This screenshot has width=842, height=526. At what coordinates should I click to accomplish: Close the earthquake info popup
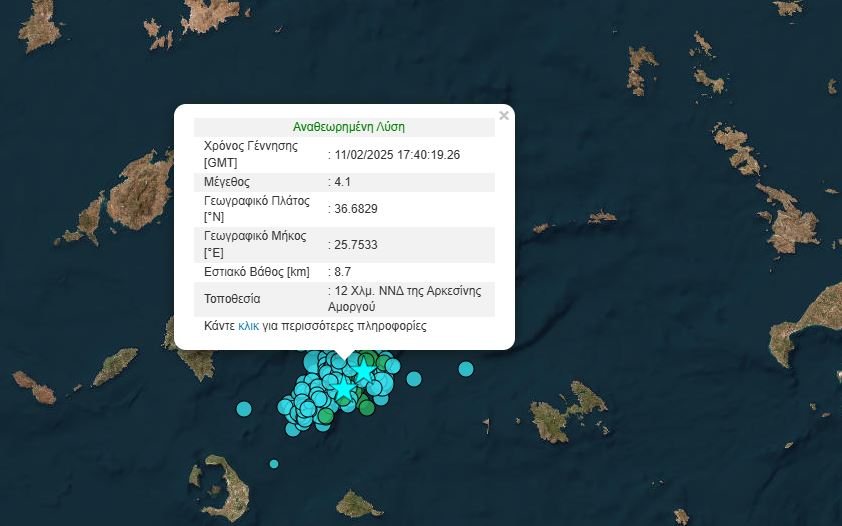point(503,116)
